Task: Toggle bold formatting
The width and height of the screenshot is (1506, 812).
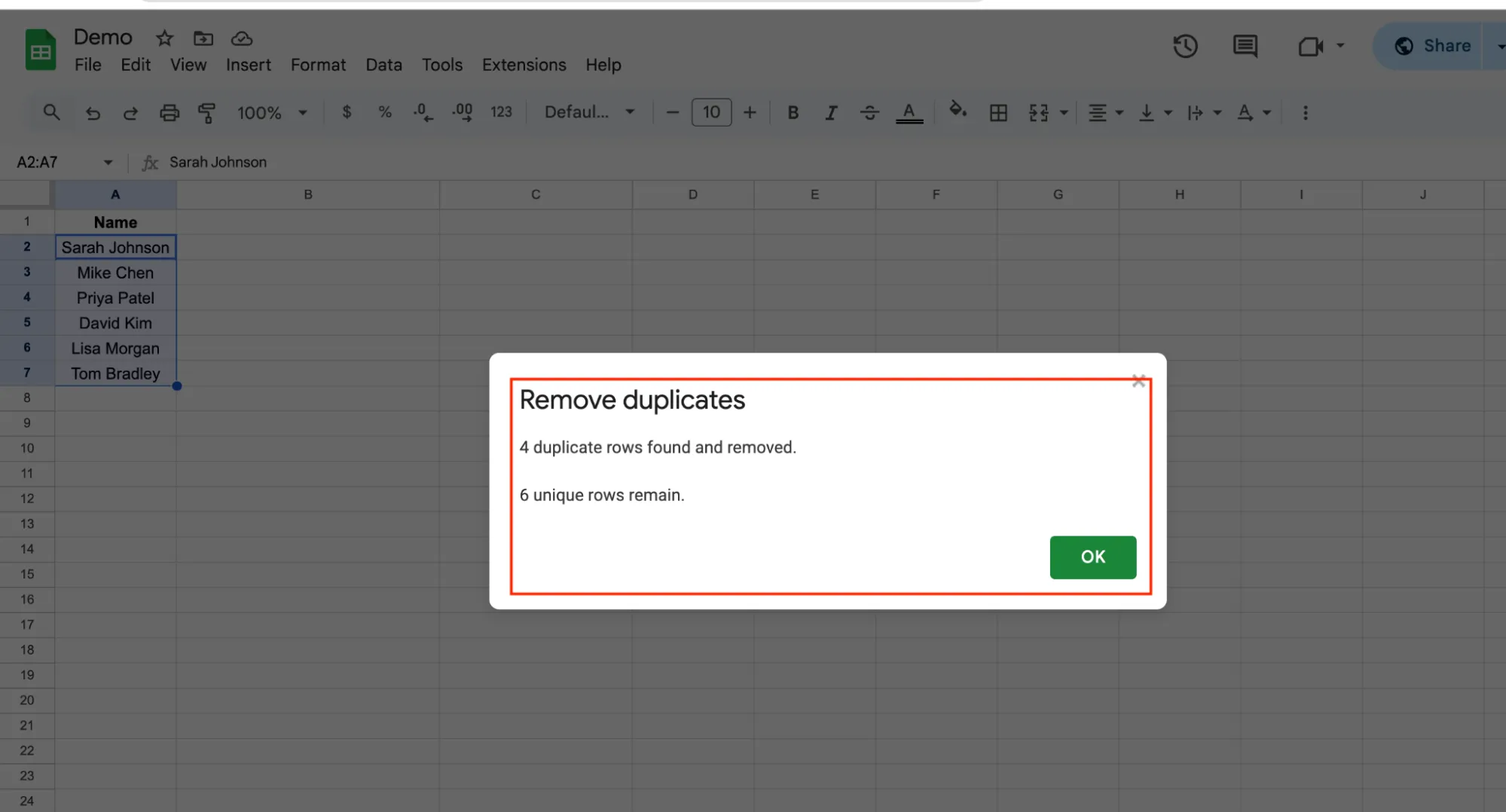Action: [x=793, y=112]
